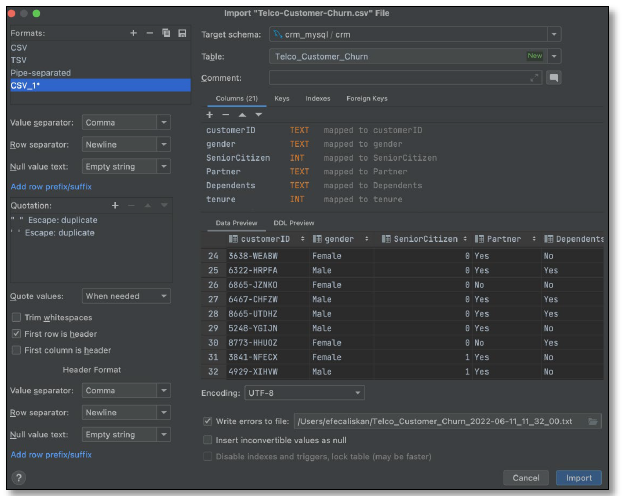Viewport: 622px width, 496px height.
Task: Click Header Format Add row prefix/suffix link
Action: tap(51, 455)
